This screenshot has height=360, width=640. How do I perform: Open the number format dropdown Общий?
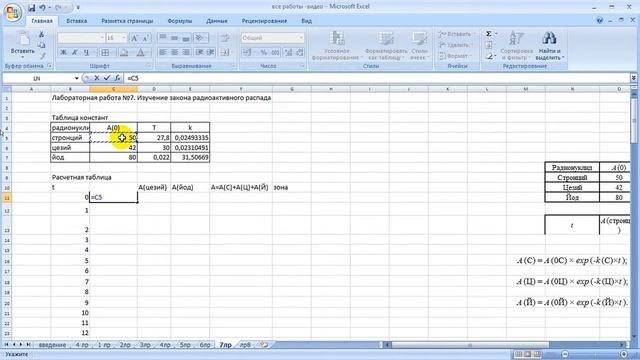[x=301, y=38]
